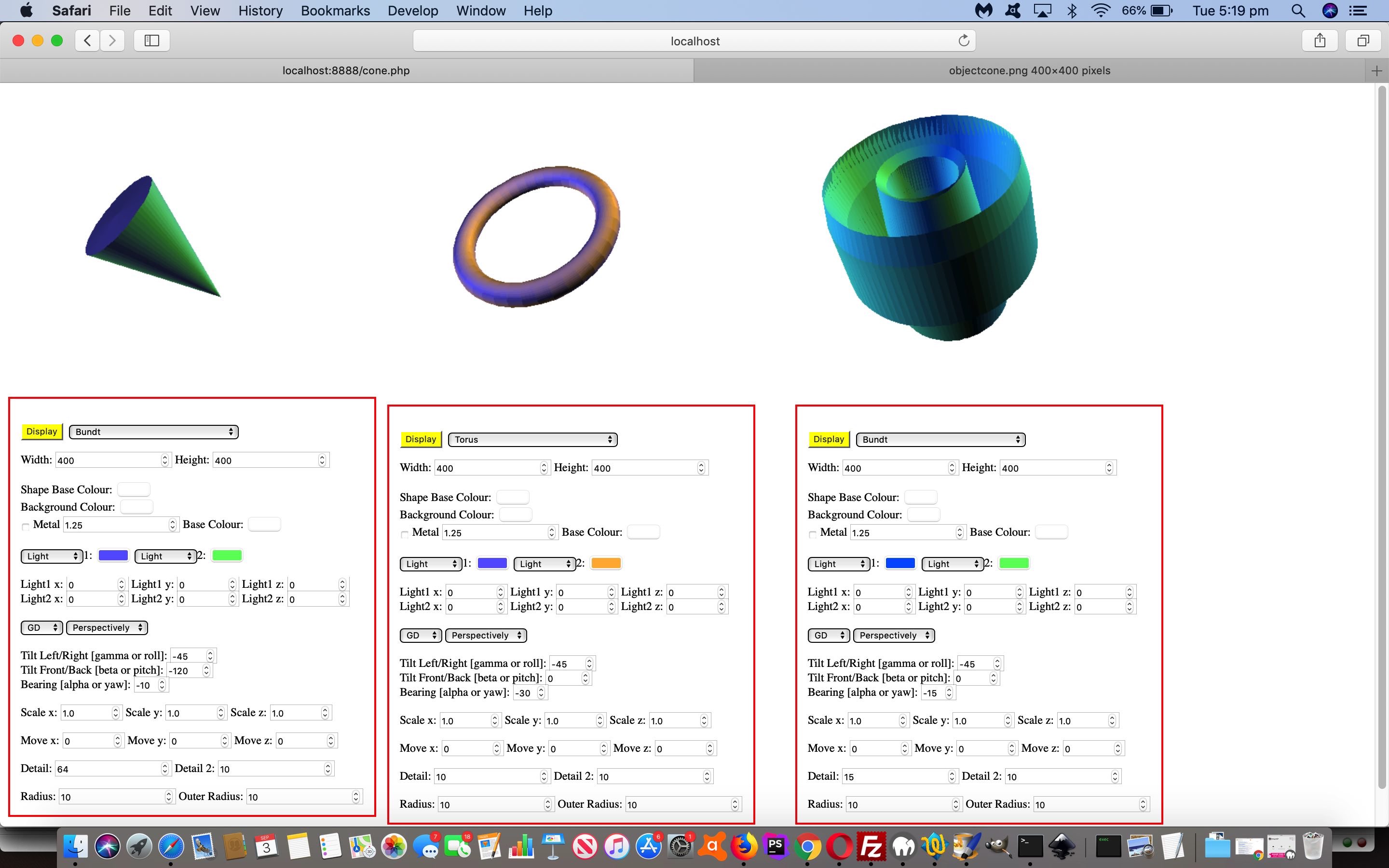This screenshot has width=1389, height=868.
Task: Enable Metal checkbox in first panel
Action: pyautogui.click(x=25, y=527)
